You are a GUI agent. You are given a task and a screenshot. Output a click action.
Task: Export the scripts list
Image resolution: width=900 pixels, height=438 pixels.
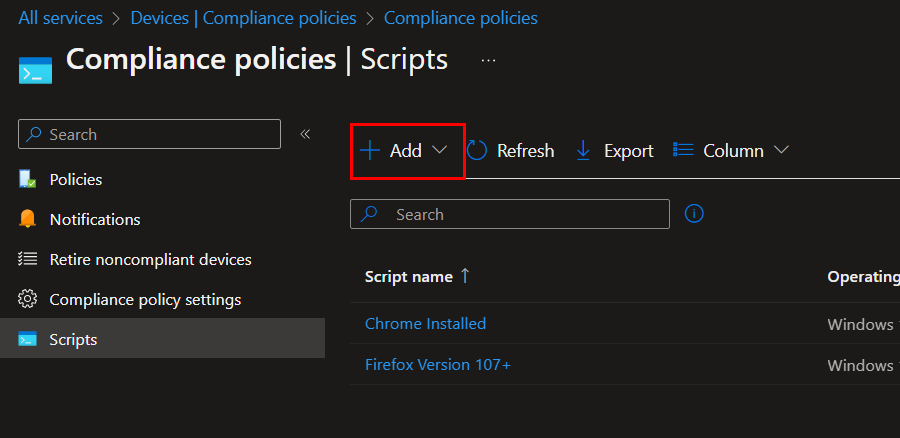[615, 151]
